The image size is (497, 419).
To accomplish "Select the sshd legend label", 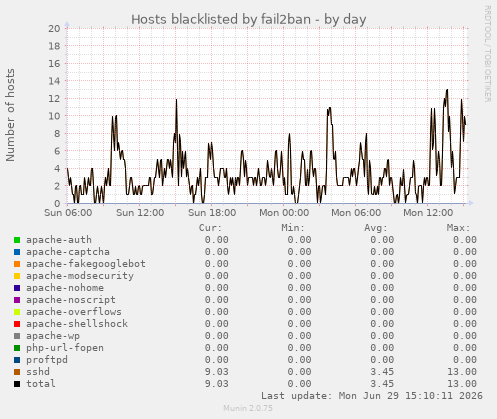I will [x=38, y=372].
